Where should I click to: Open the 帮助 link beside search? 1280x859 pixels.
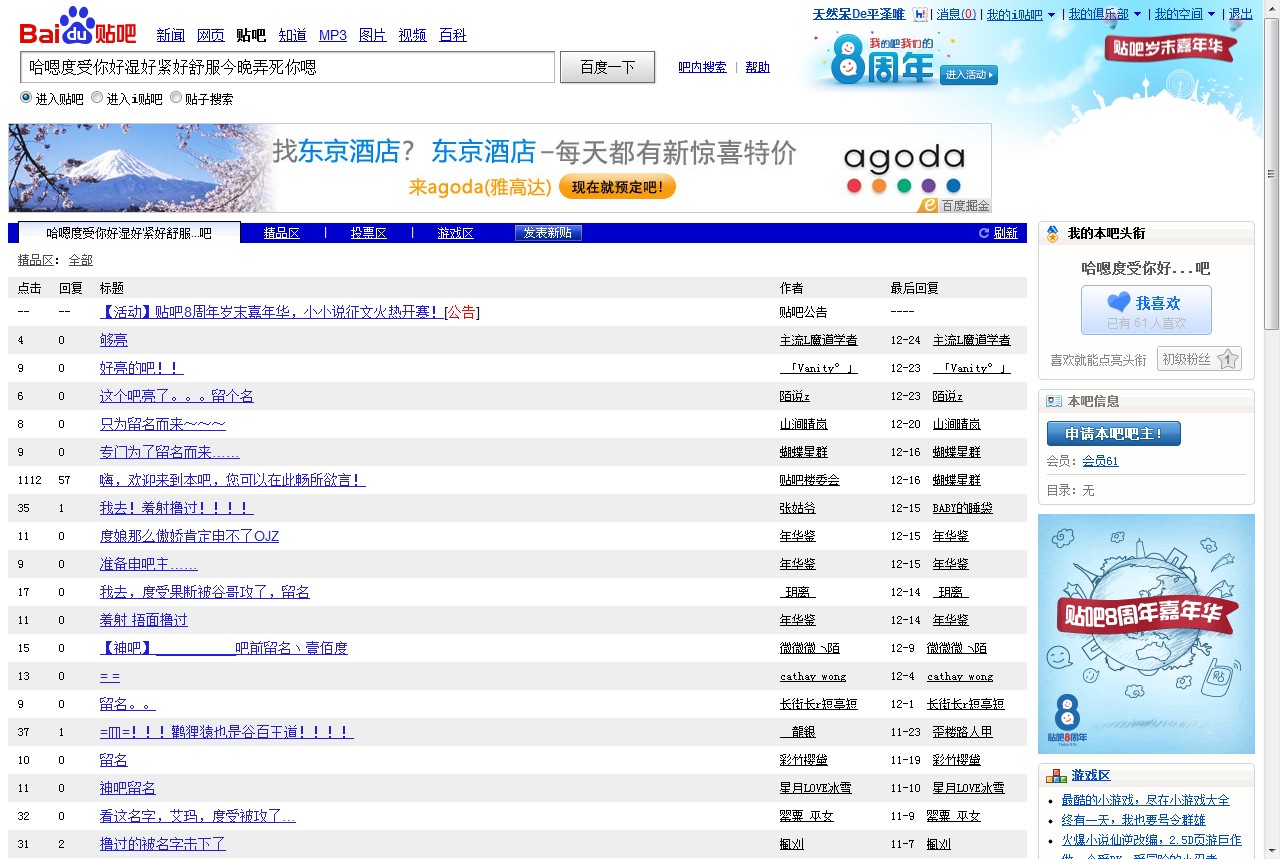click(x=758, y=67)
